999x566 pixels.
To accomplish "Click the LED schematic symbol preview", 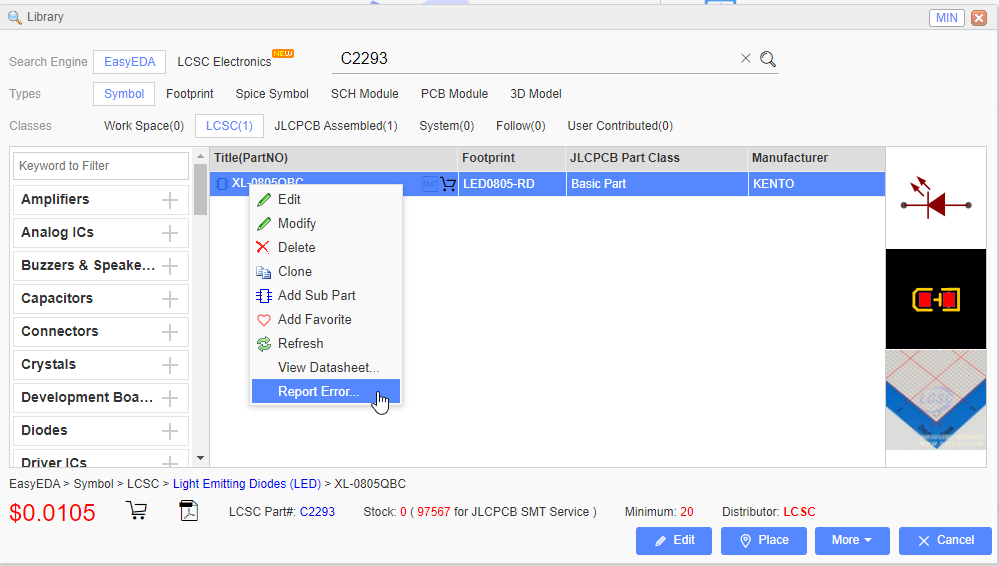I will tap(935, 198).
